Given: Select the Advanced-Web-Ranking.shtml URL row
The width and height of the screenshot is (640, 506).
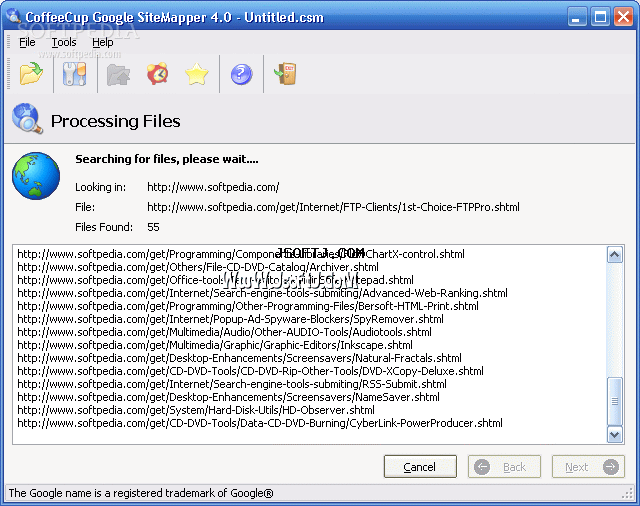Looking at the screenshot, I should pyautogui.click(x=262, y=293).
